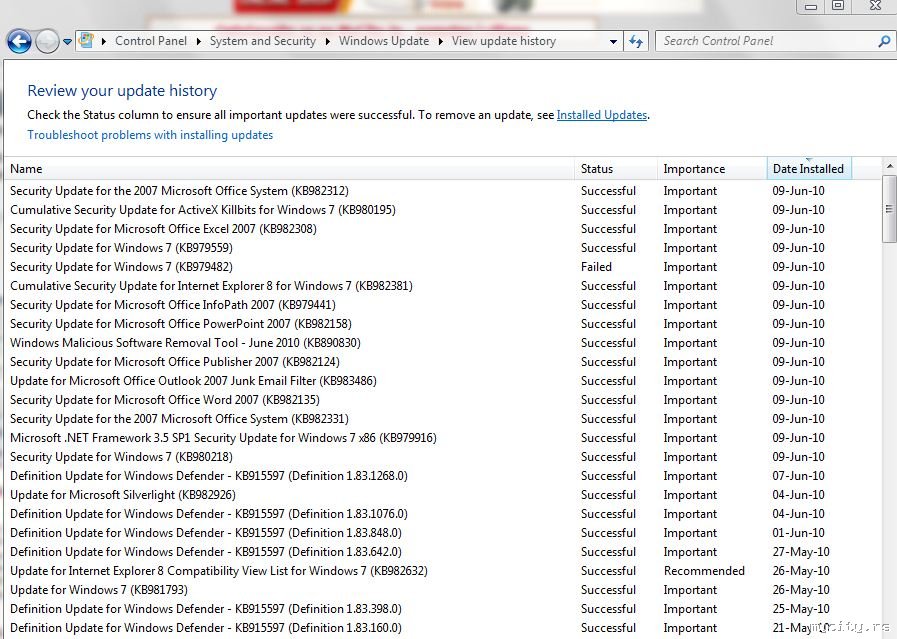
Task: Open recent pages dropdown next to Forward
Action: 67,42
